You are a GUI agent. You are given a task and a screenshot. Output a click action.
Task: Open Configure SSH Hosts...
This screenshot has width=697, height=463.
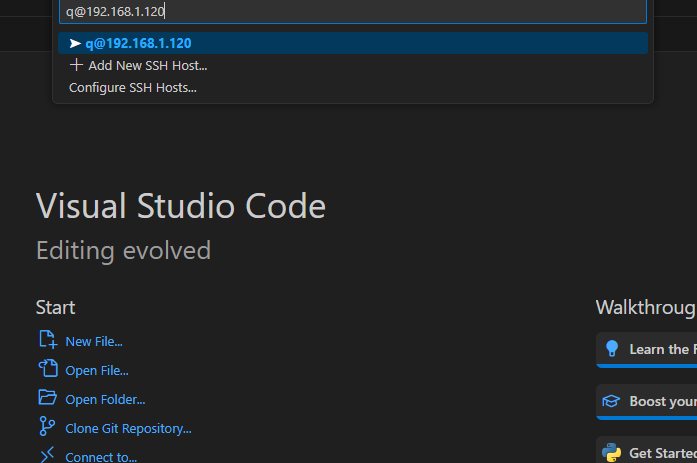pyautogui.click(x=353, y=88)
